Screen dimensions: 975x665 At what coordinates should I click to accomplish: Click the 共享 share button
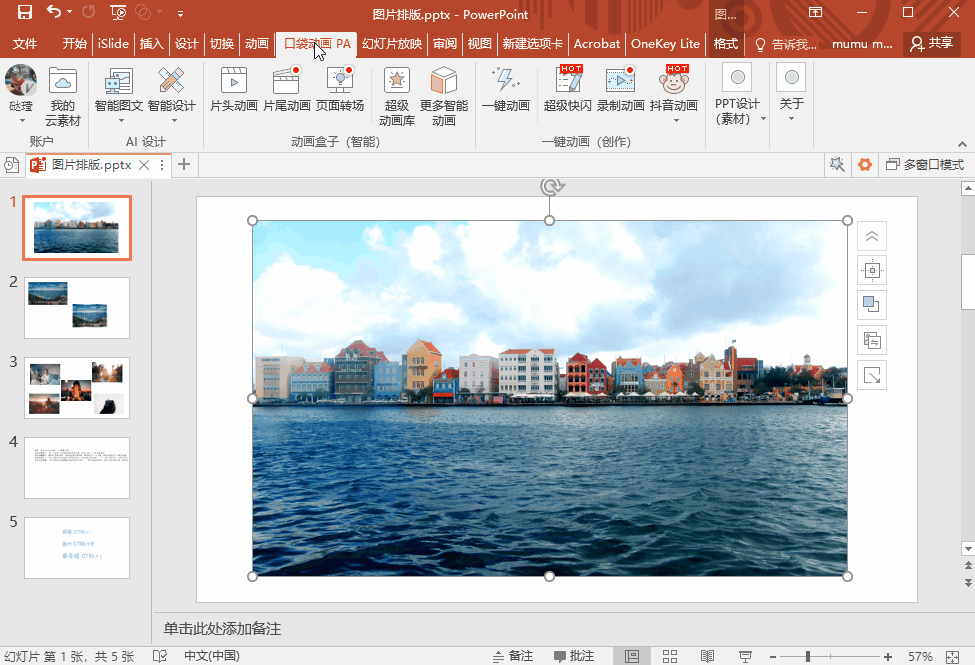(931, 43)
